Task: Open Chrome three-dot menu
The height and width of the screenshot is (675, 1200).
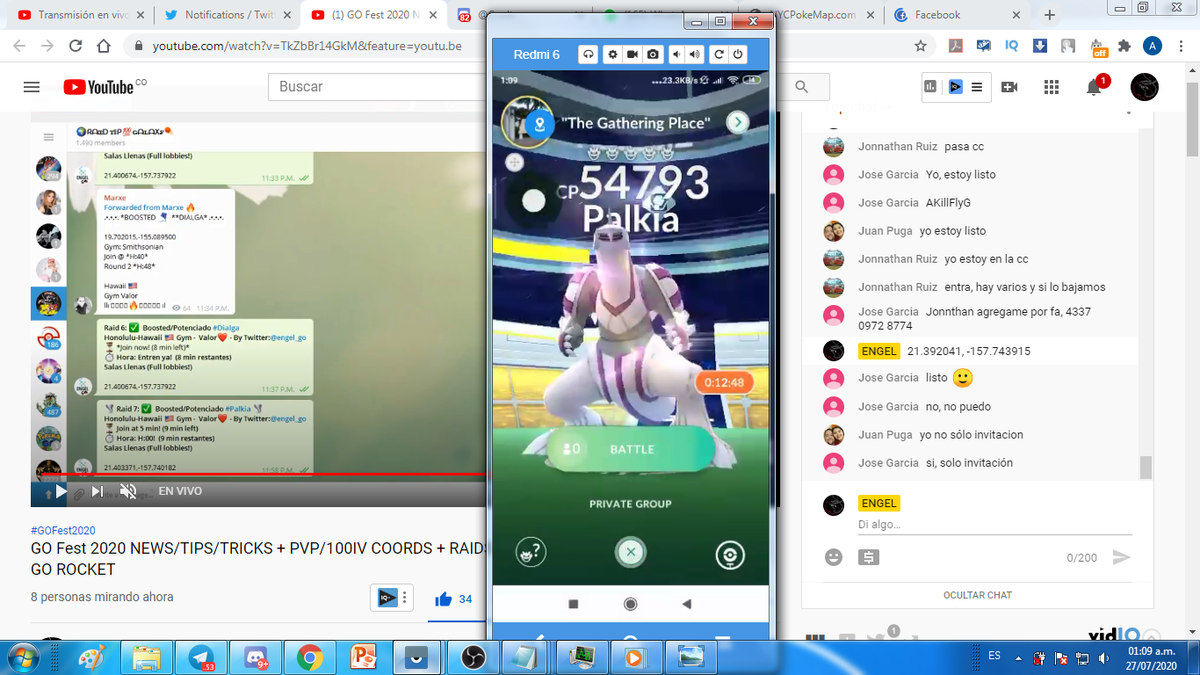Action: coord(1181,46)
